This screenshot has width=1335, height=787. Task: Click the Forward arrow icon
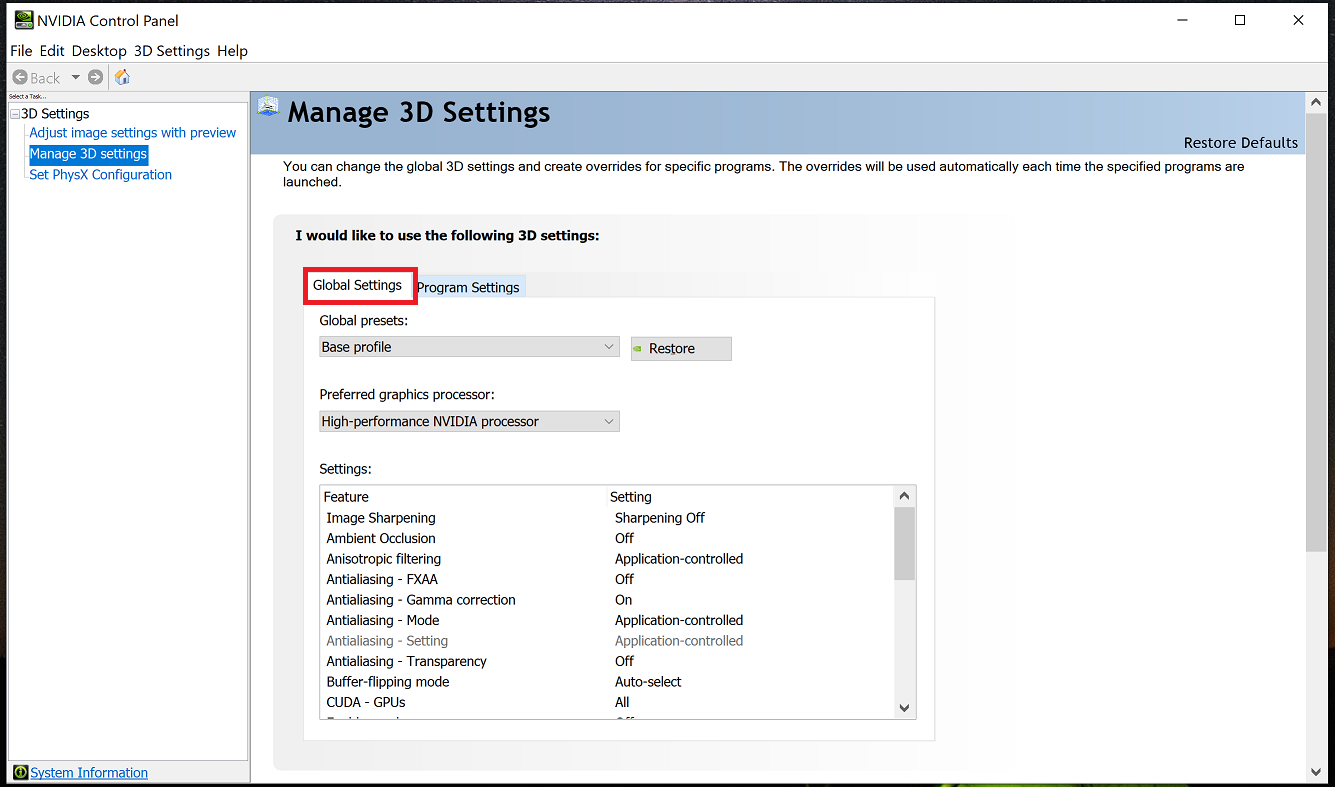95,77
